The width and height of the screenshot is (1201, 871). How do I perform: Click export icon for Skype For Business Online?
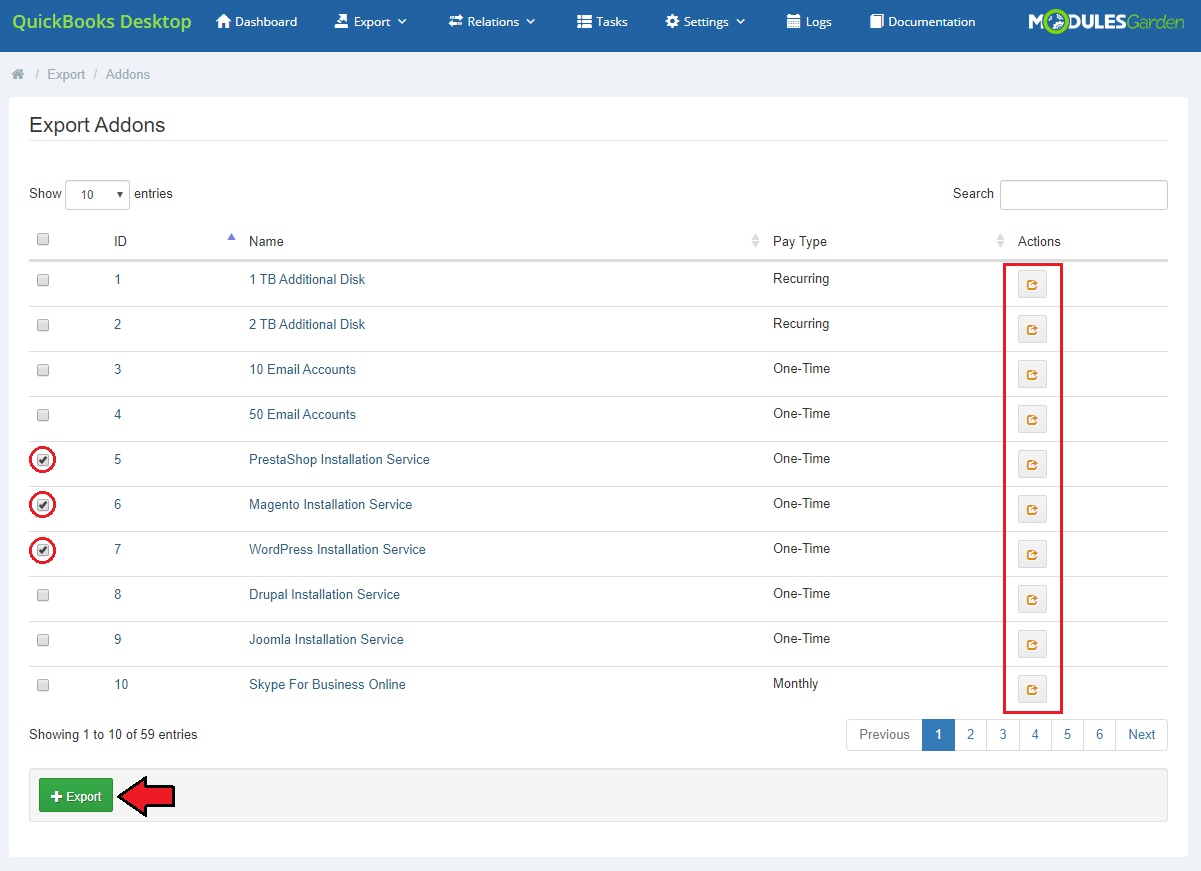(x=1032, y=689)
